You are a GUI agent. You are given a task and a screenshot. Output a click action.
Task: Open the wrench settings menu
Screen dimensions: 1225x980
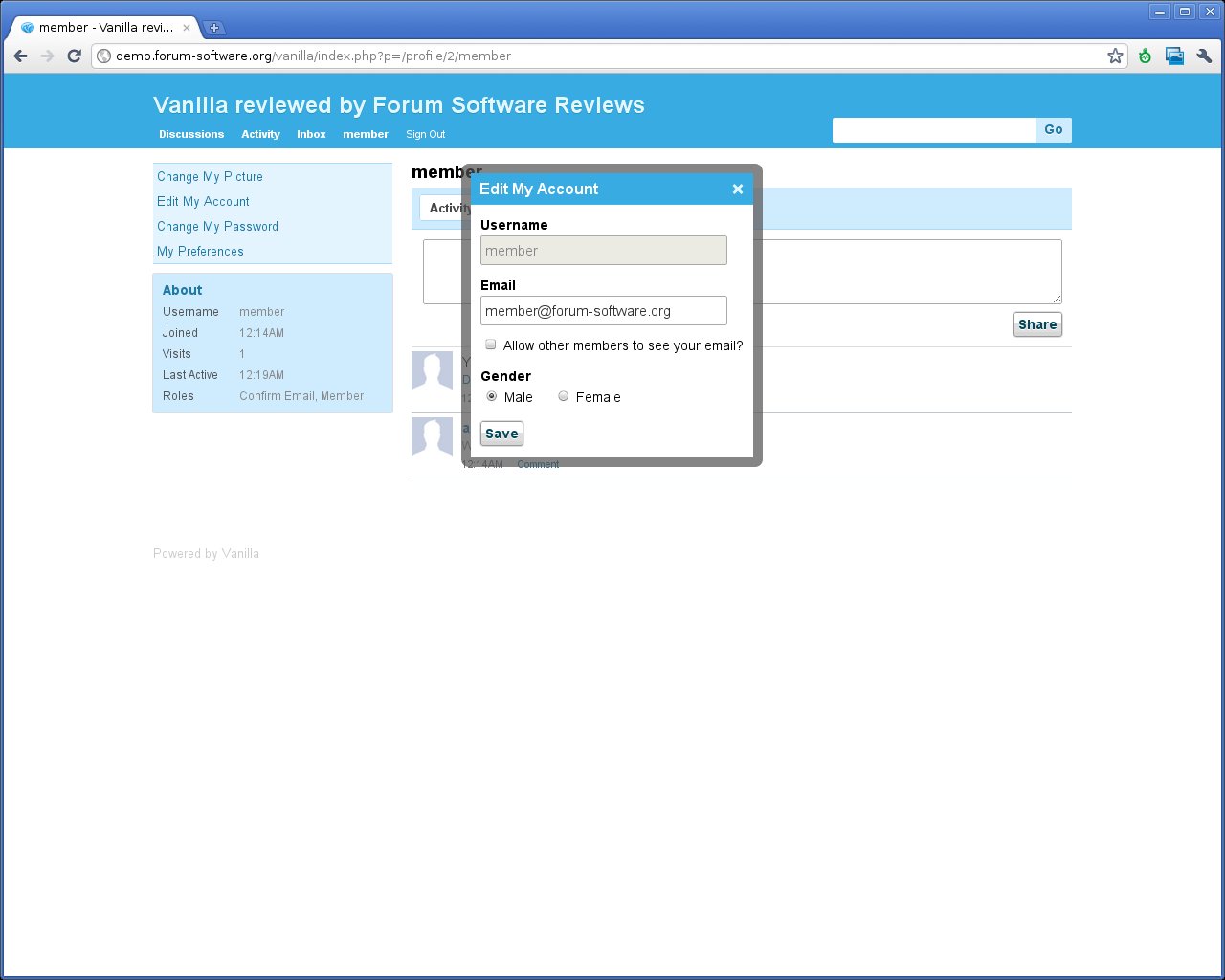[x=1204, y=56]
